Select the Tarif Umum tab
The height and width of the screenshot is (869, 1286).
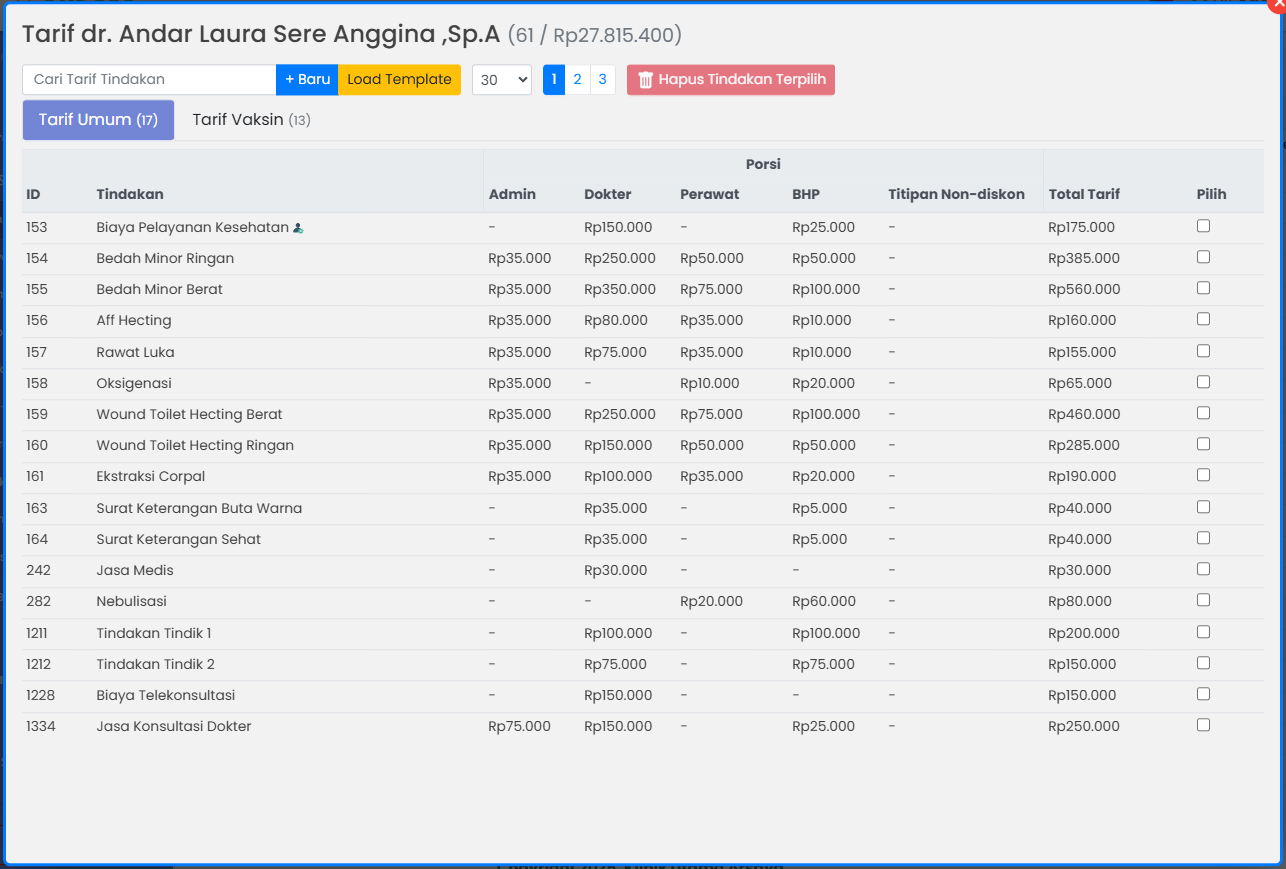[x=98, y=120]
